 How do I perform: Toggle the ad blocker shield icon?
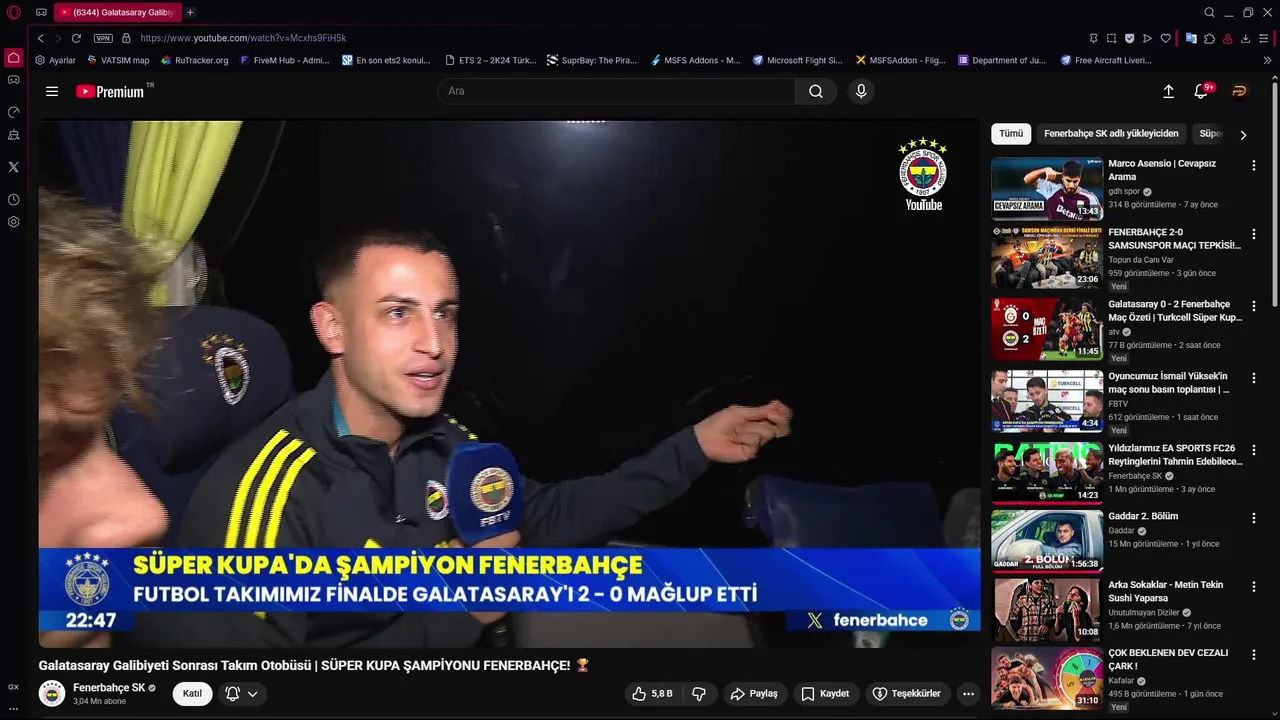coord(1130,38)
